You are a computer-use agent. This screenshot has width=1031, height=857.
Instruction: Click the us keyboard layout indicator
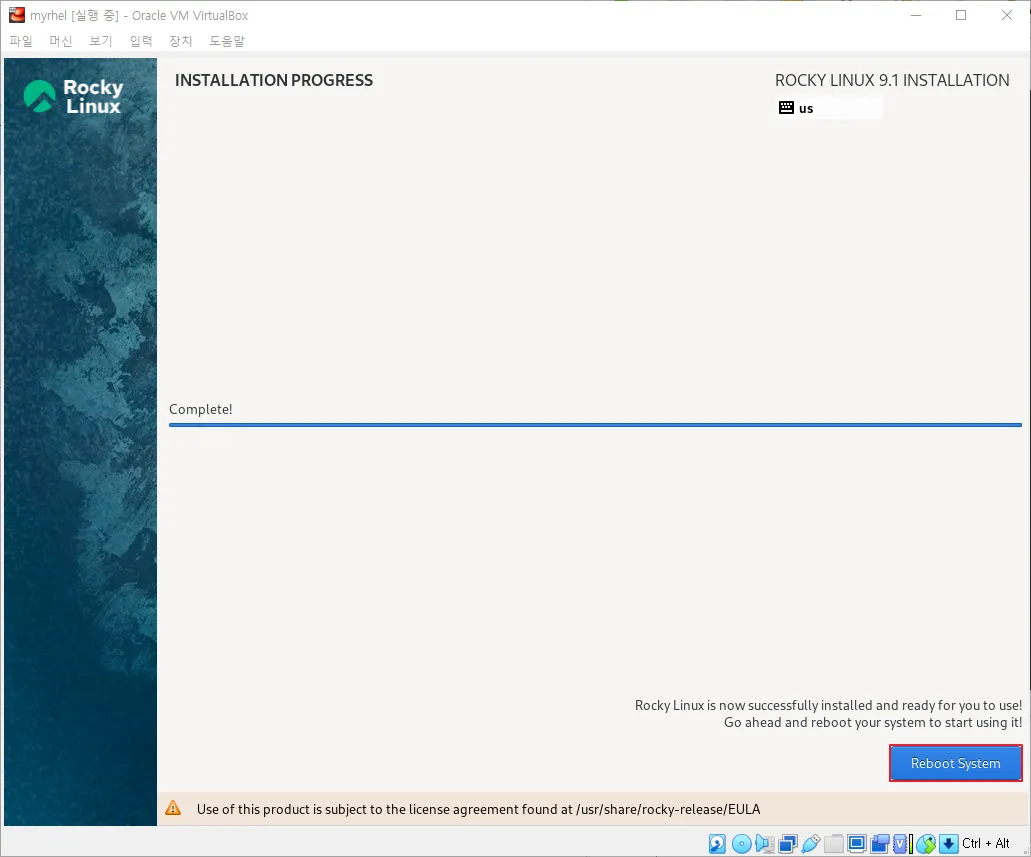tap(829, 108)
